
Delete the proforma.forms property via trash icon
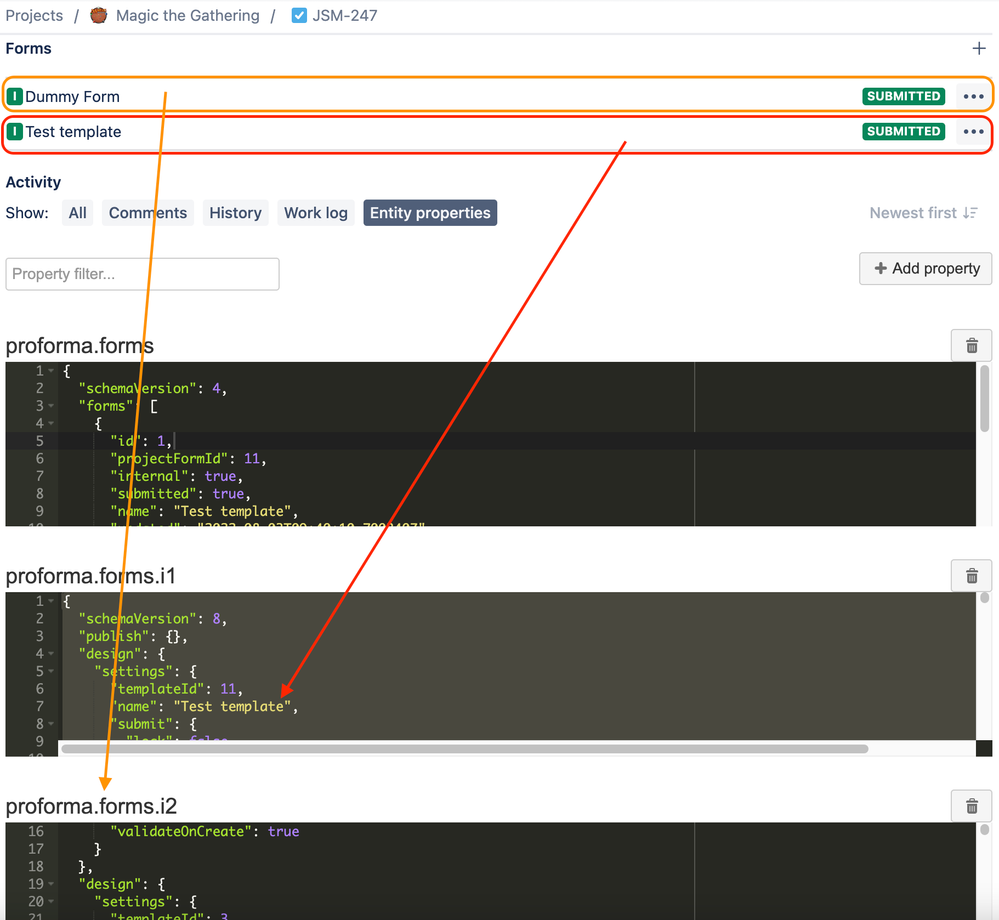coord(971,345)
